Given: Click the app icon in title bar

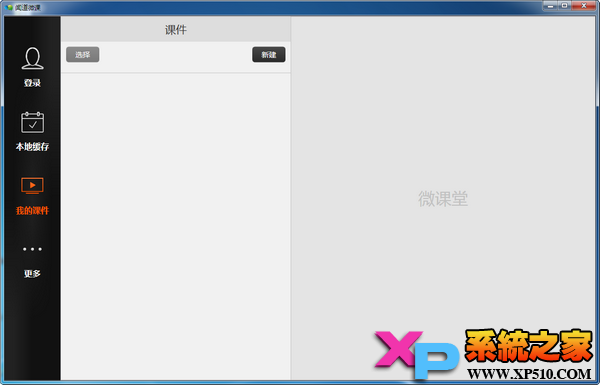Looking at the screenshot, I should [x=9, y=7].
